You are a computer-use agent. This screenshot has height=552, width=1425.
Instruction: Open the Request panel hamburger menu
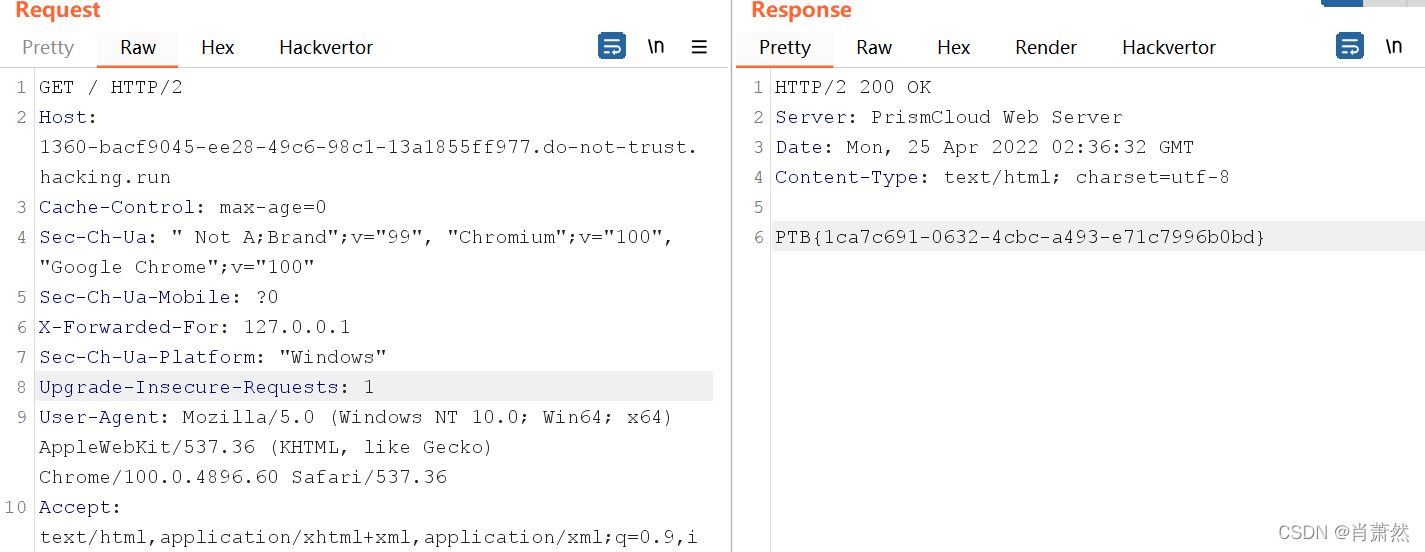tap(699, 47)
